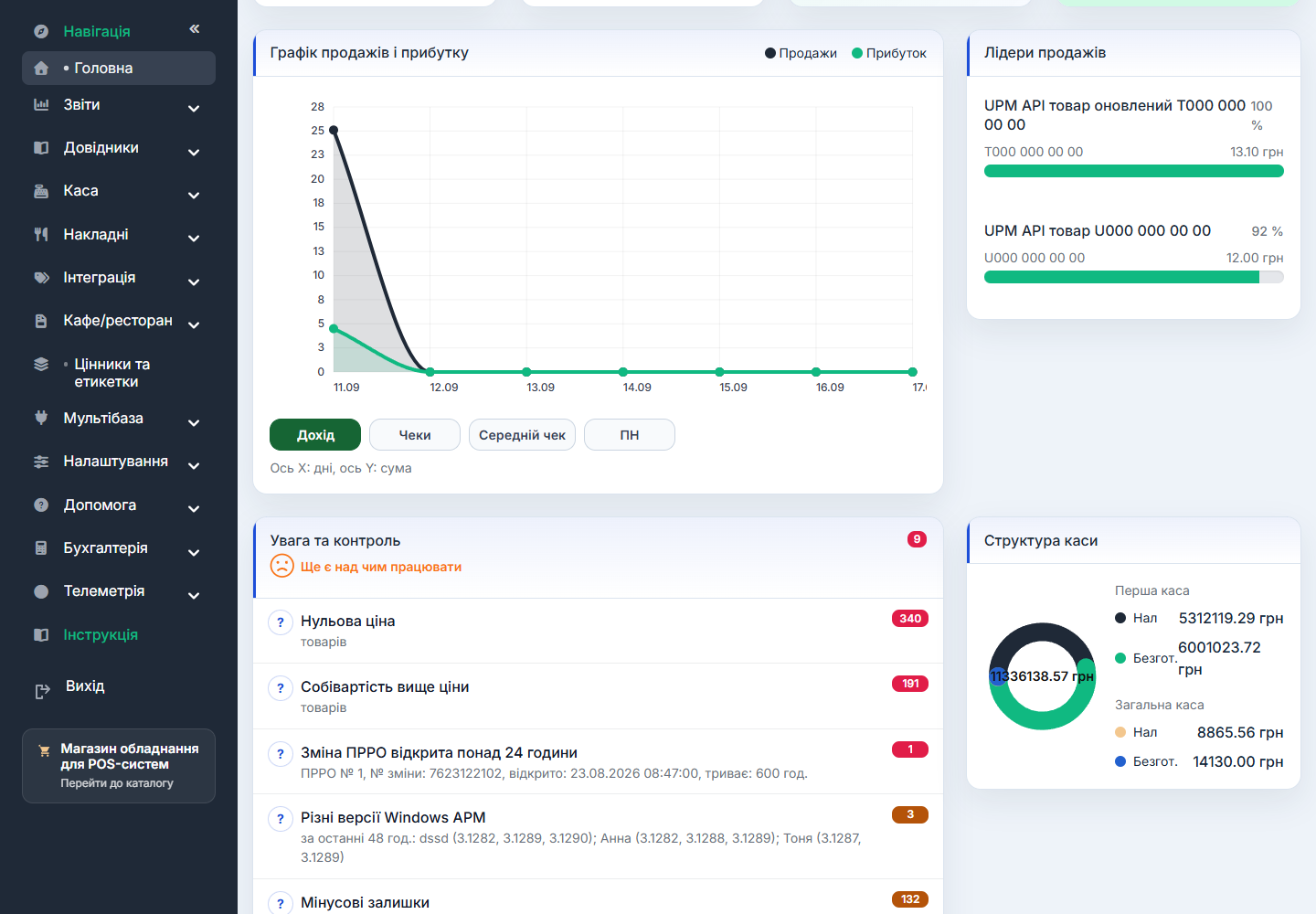
Task: Click the question mark icon for Нульова ціна
Action: tap(281, 622)
